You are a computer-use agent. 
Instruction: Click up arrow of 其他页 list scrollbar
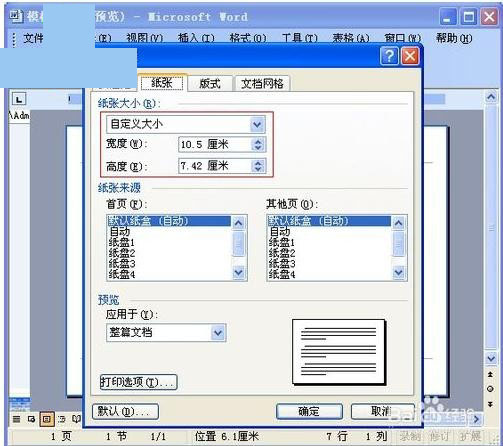click(x=399, y=223)
